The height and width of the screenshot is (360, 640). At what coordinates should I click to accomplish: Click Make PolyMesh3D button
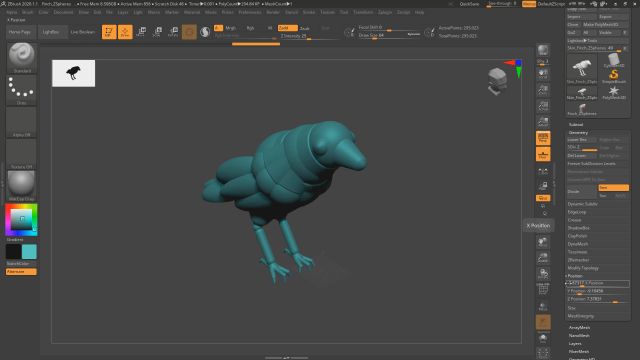point(605,24)
